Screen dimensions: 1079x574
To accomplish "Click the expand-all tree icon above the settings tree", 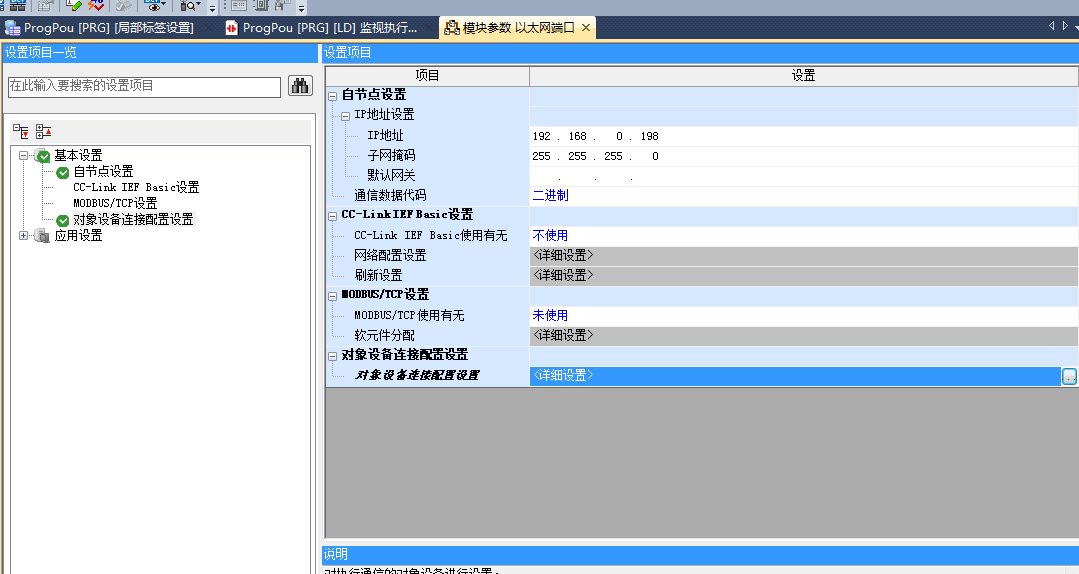I will [x=20, y=131].
